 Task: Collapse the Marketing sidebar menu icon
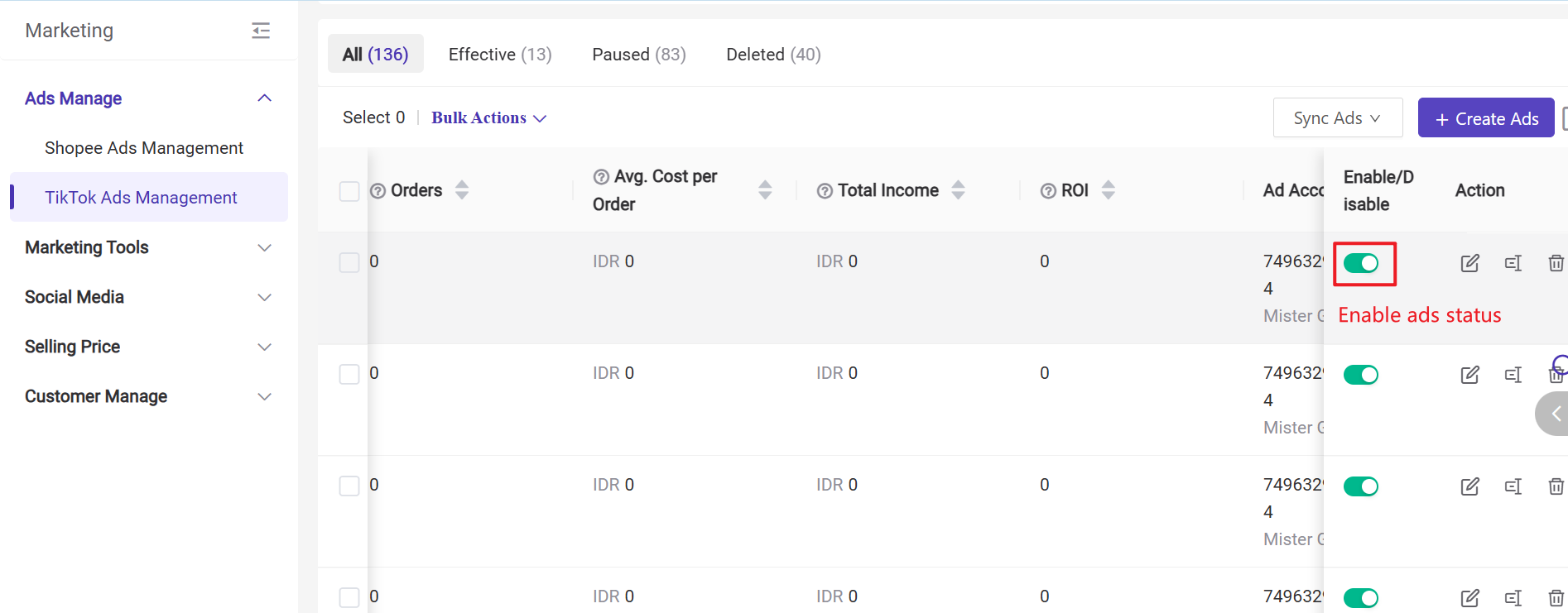[x=261, y=31]
